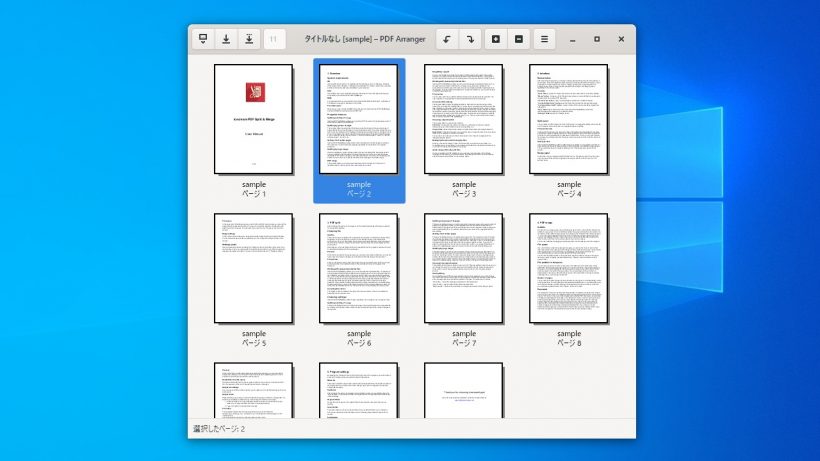Click the highlighted sample ページ 2 thumbnail
820x461 pixels.
[359, 119]
